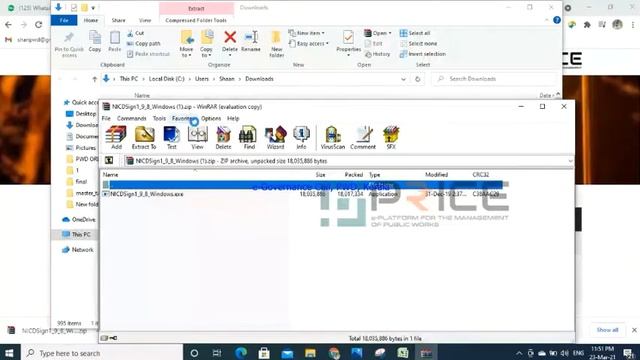The height and width of the screenshot is (360, 640).
Task: Open the Windows Start menu
Action: (9, 353)
